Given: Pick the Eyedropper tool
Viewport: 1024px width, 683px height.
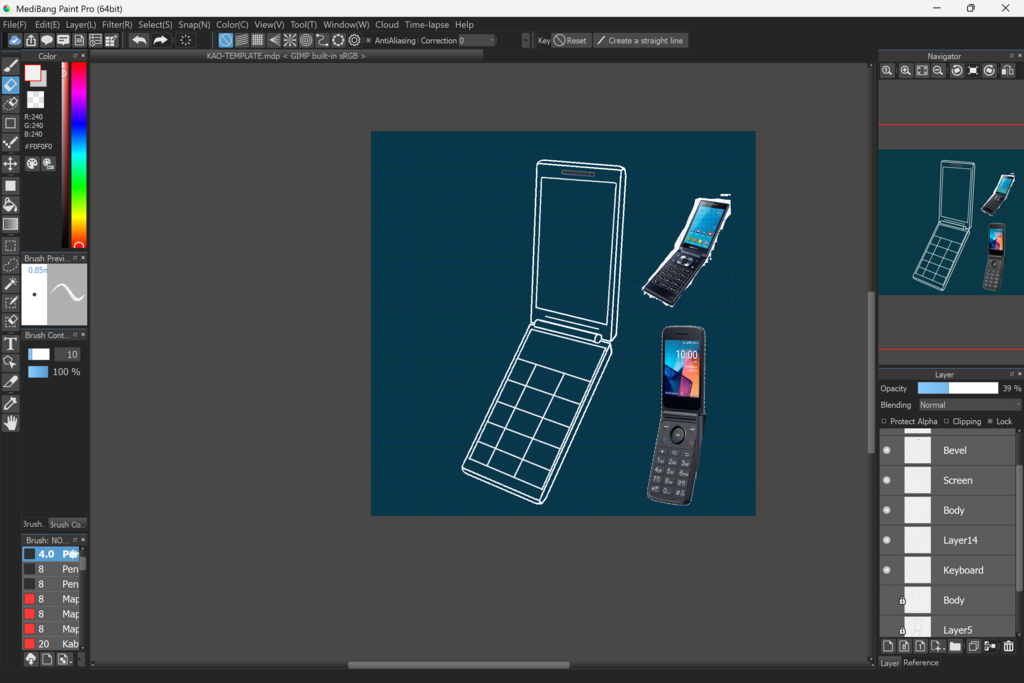Looking at the screenshot, I should click(10, 403).
